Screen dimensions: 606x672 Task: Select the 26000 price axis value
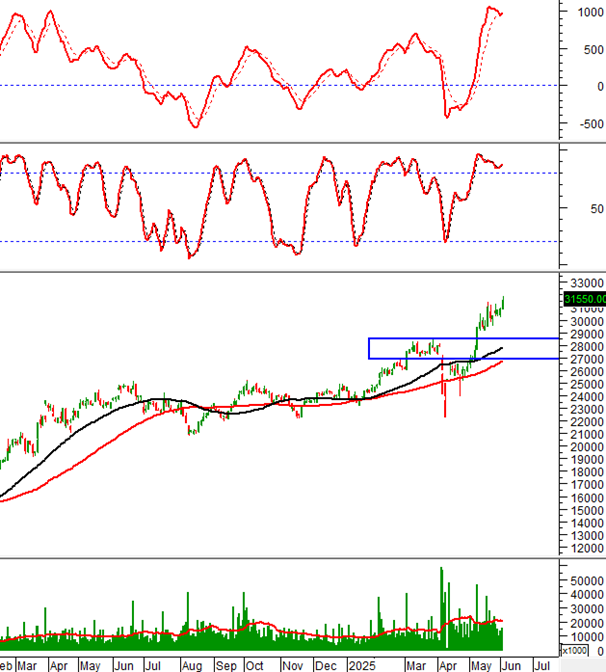[x=587, y=372]
